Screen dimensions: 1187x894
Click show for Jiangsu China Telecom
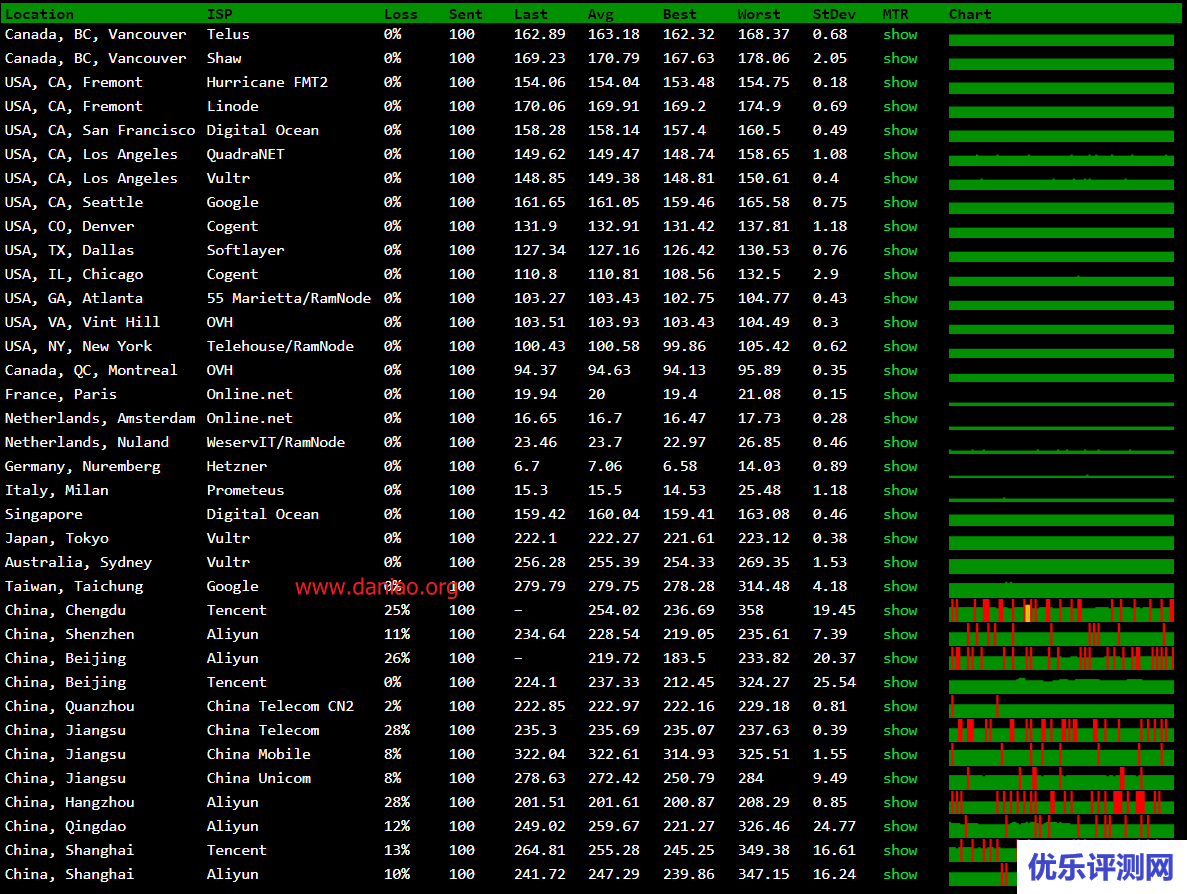(900, 730)
